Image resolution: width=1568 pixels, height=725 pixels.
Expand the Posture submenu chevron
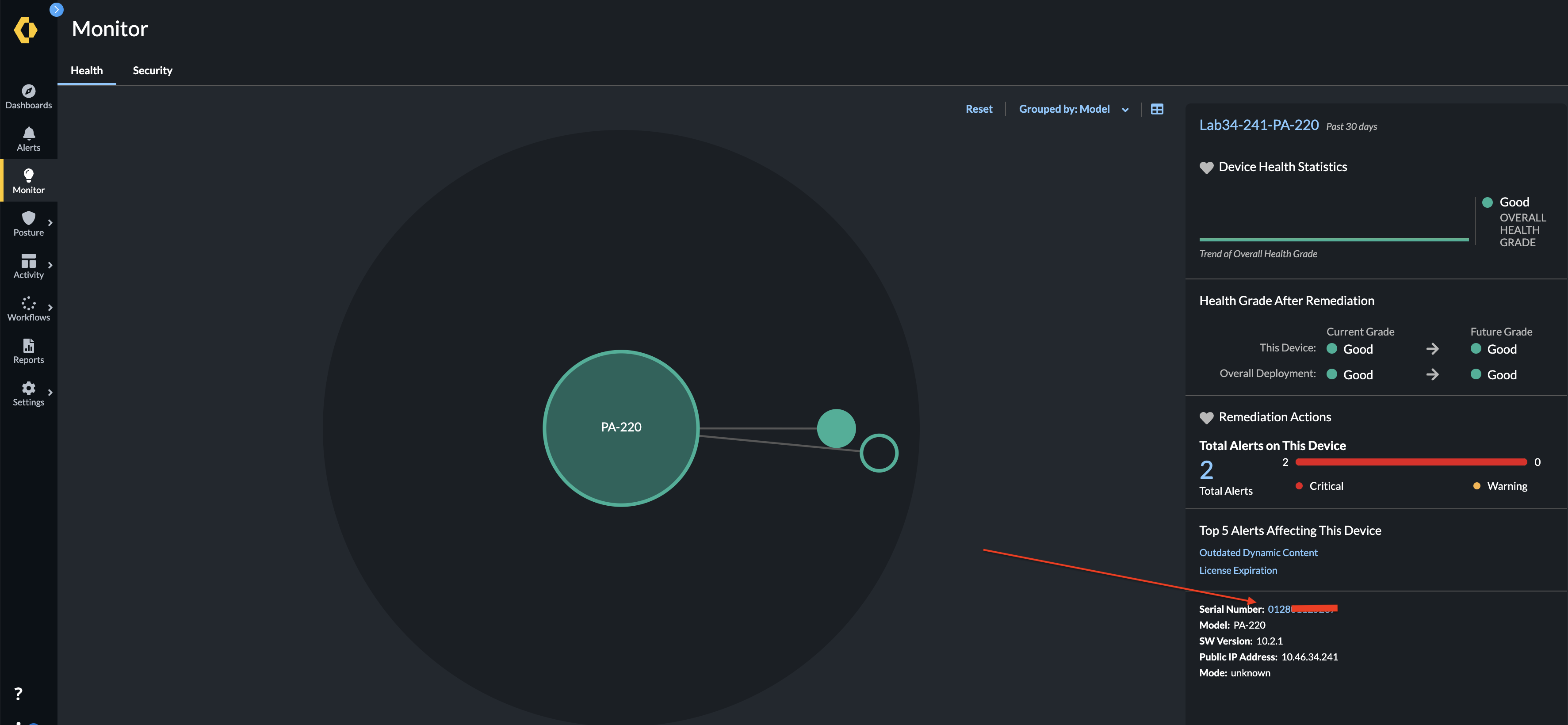pos(50,223)
